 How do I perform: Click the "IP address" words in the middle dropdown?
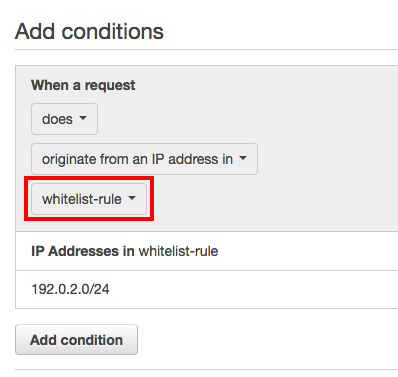pyautogui.click(x=183, y=159)
